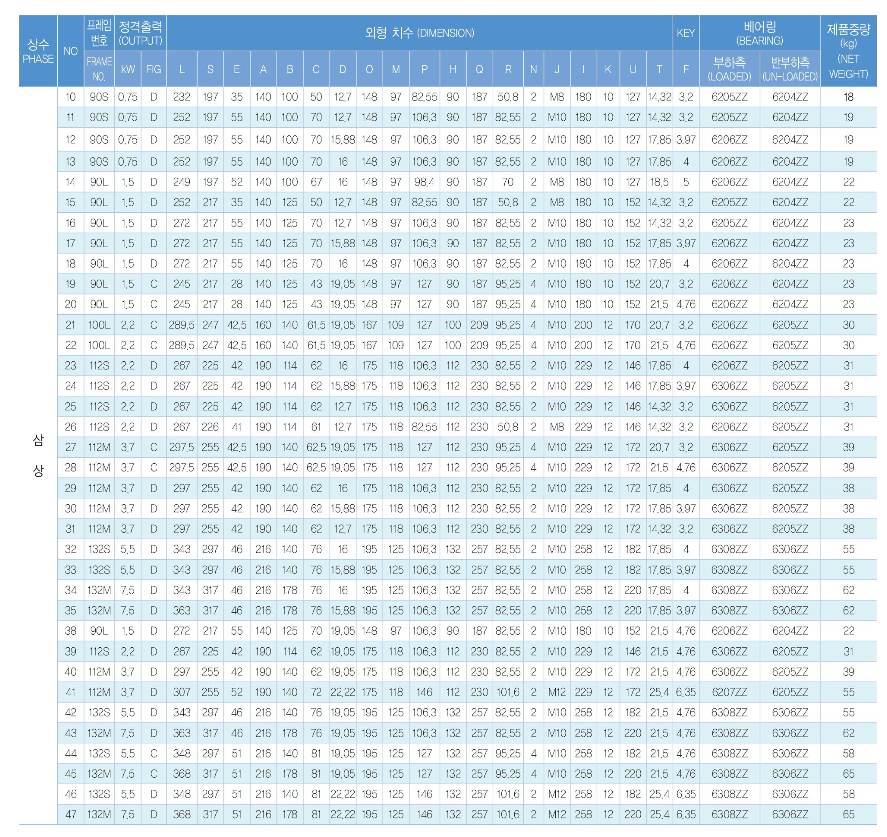
Task: Click net weight "58" in row NO 44
Action: coord(849,753)
